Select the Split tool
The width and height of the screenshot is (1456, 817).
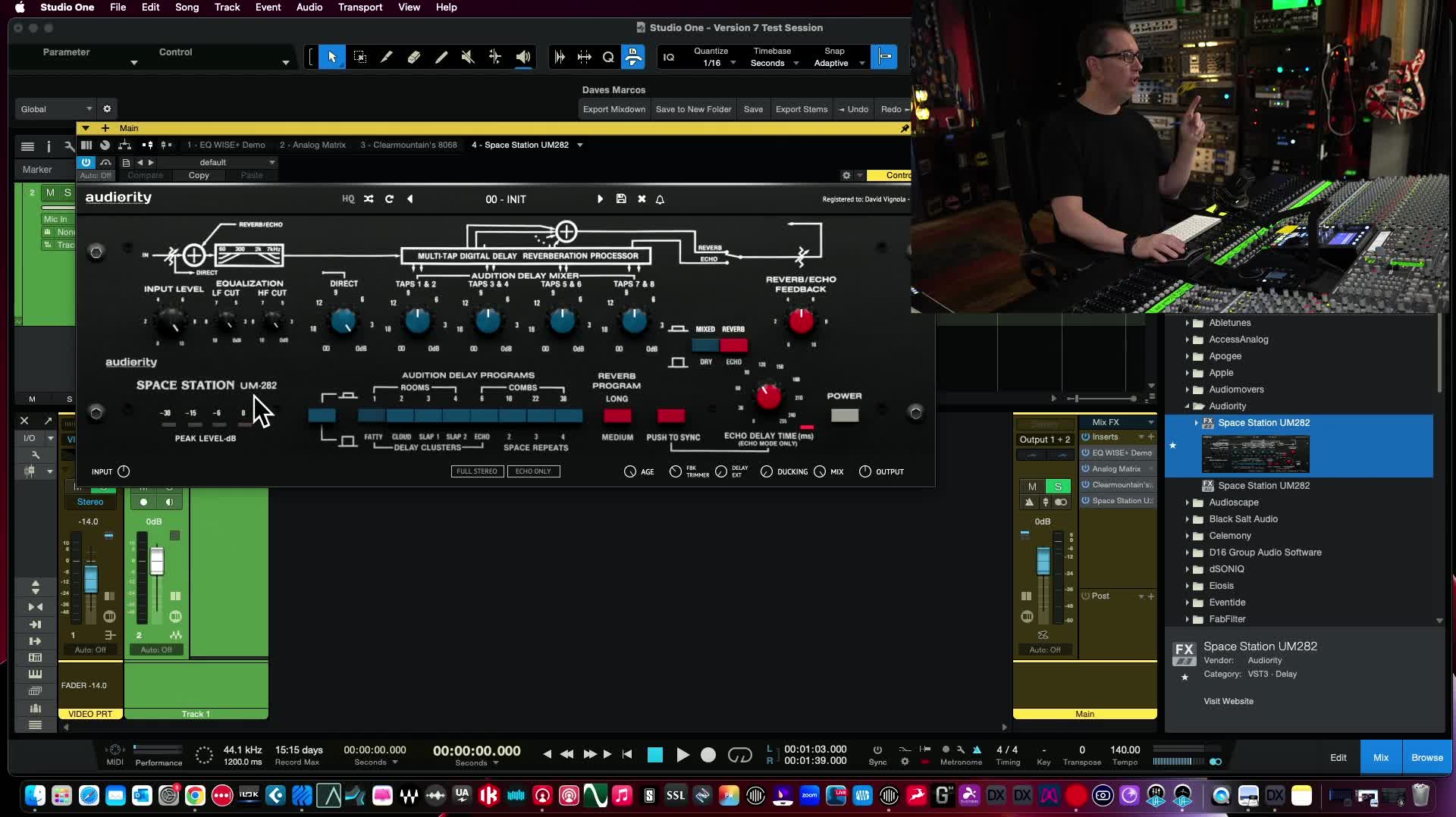386,57
